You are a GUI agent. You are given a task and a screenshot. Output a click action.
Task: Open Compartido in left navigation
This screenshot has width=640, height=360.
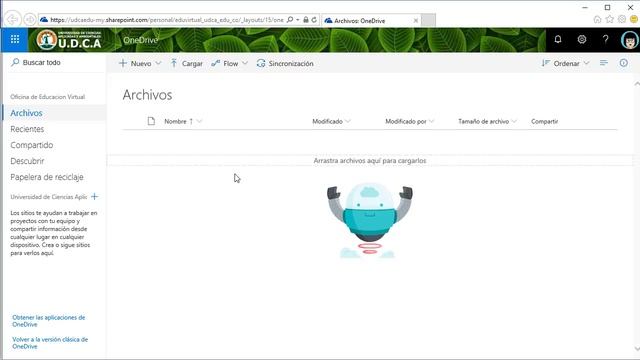click(x=31, y=145)
